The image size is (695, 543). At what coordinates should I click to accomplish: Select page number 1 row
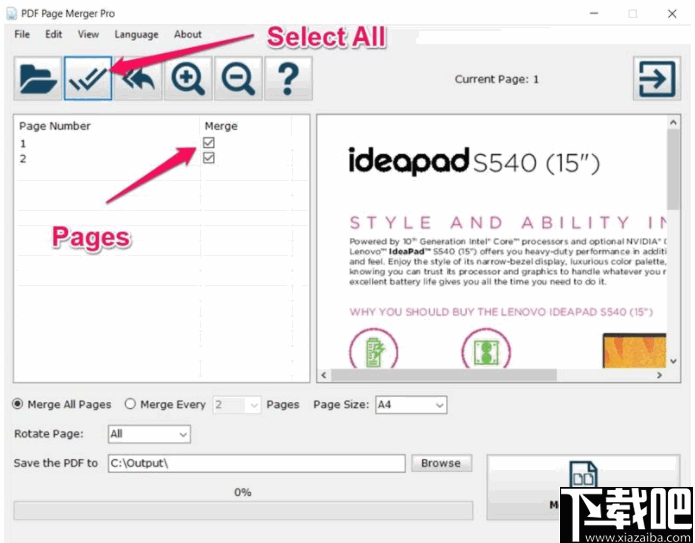(161, 143)
